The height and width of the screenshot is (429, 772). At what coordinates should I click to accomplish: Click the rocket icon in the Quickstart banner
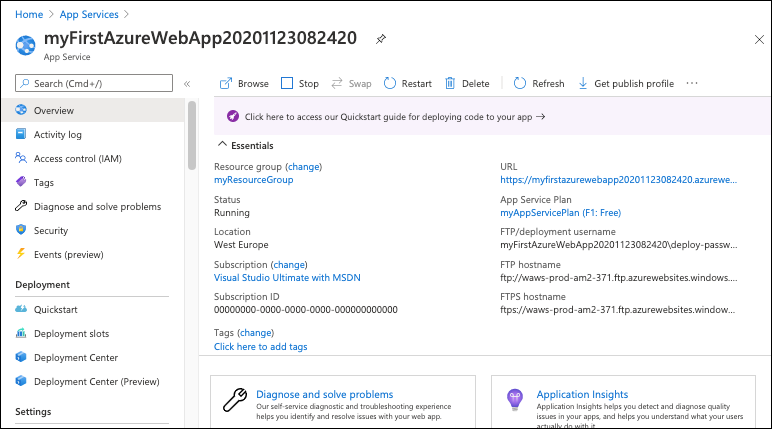pos(233,116)
